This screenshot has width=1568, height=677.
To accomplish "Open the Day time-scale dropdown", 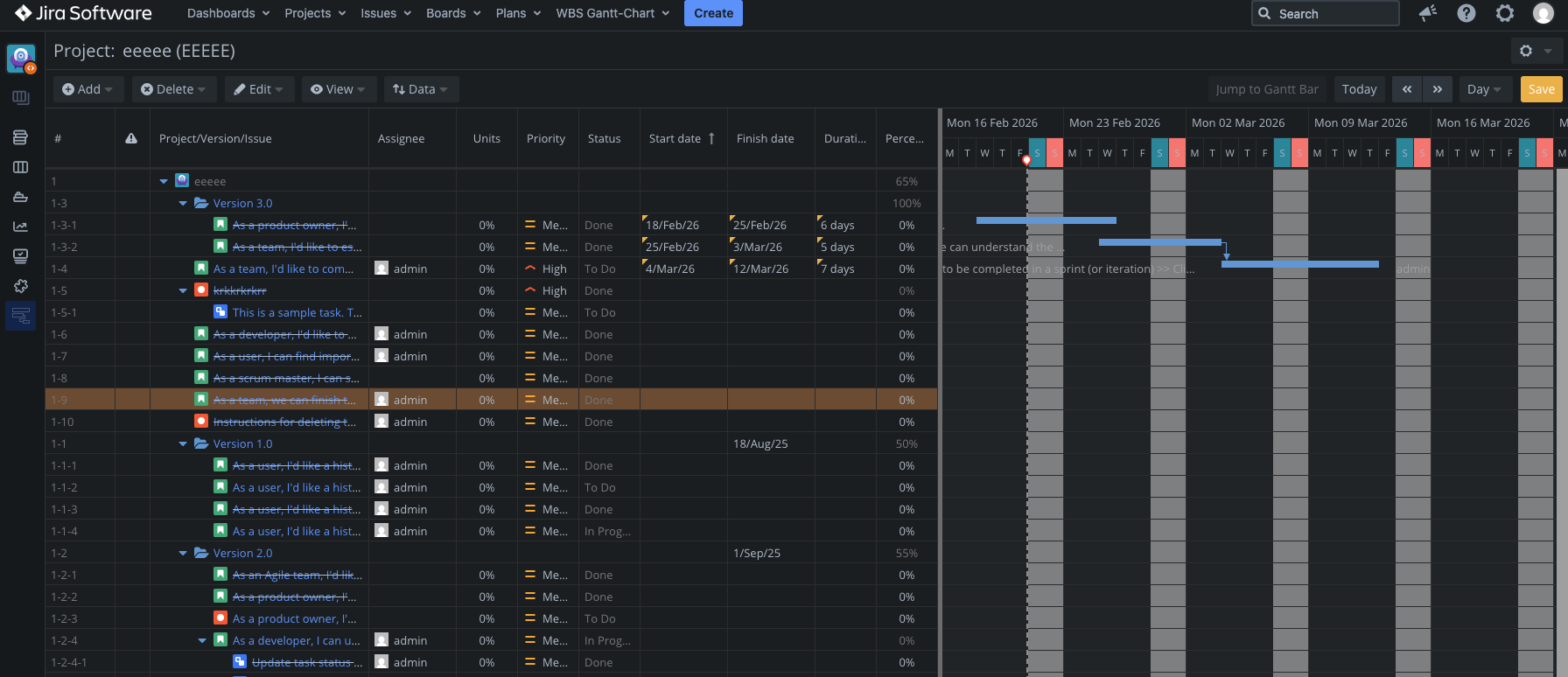I will coord(1484,89).
